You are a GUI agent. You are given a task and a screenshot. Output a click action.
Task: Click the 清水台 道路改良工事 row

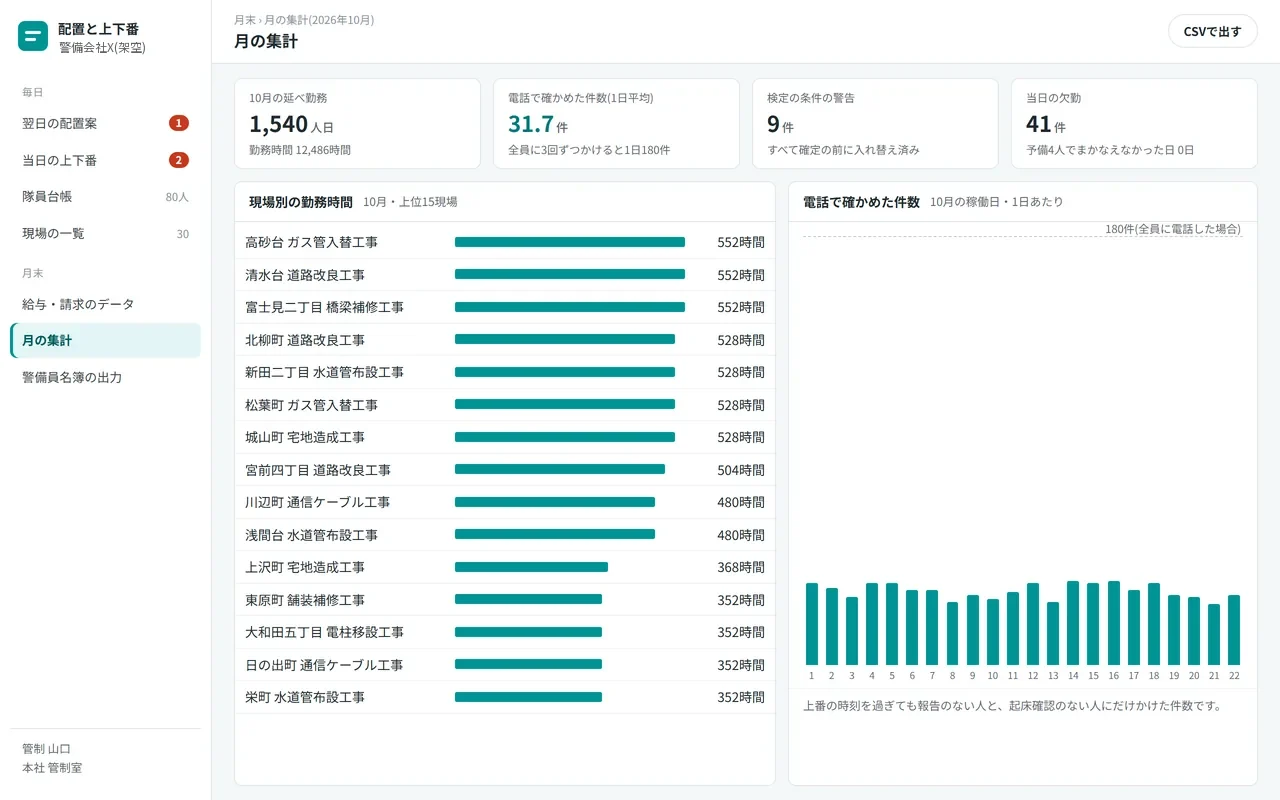(x=505, y=275)
